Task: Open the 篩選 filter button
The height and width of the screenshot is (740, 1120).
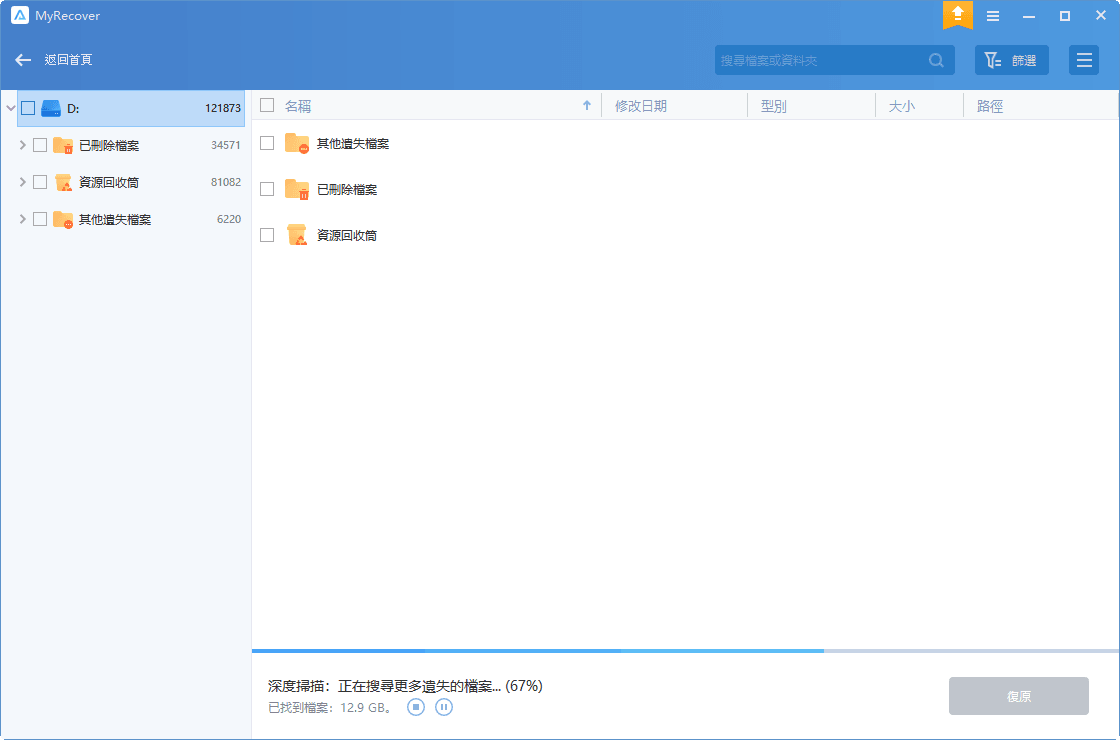Action: point(1011,60)
